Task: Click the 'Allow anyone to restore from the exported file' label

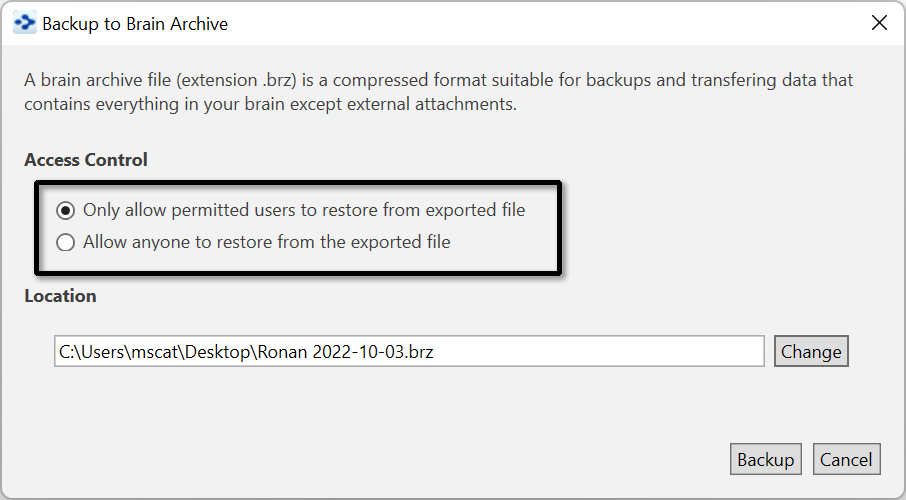Action: pos(267,242)
